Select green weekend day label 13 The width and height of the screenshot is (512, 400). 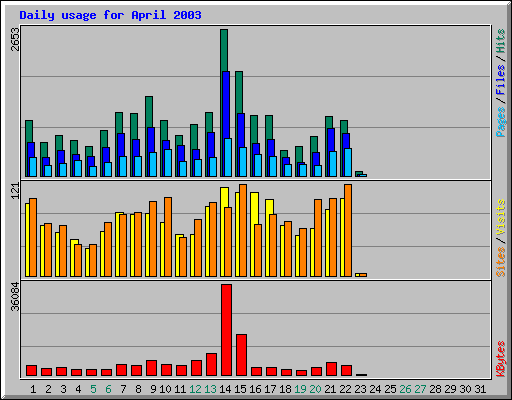click(210, 389)
